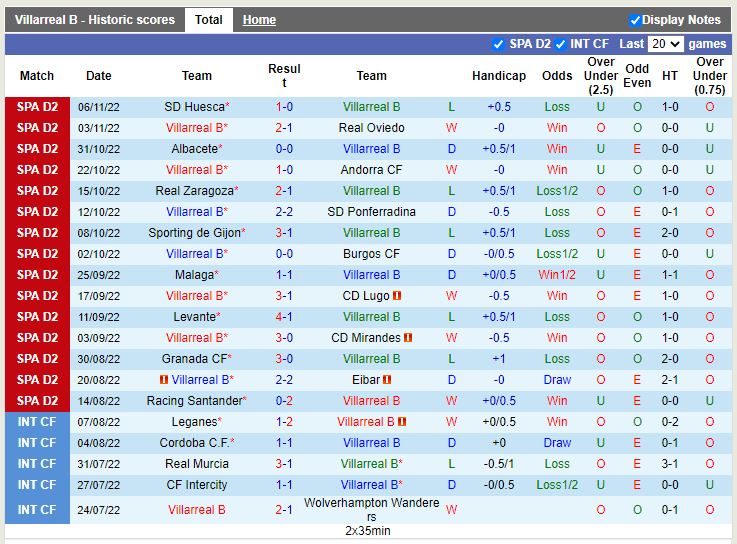Switch to the Home tab
Image resolution: width=737 pixels, height=544 pixels.
click(259, 20)
